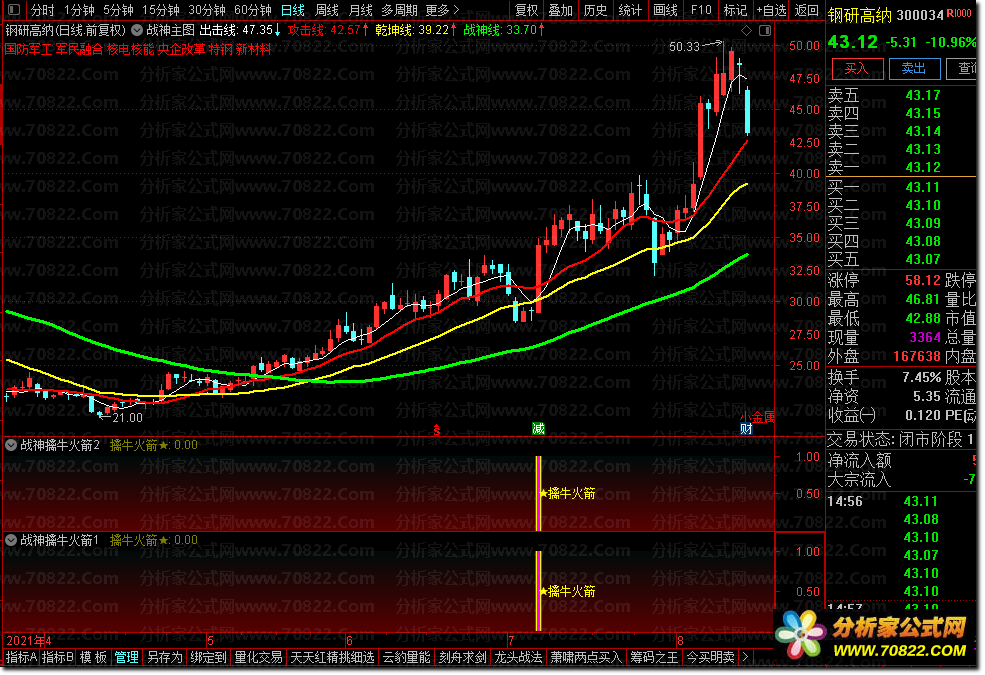
Task: Activate the 画线 drawing tool
Action: (x=665, y=10)
